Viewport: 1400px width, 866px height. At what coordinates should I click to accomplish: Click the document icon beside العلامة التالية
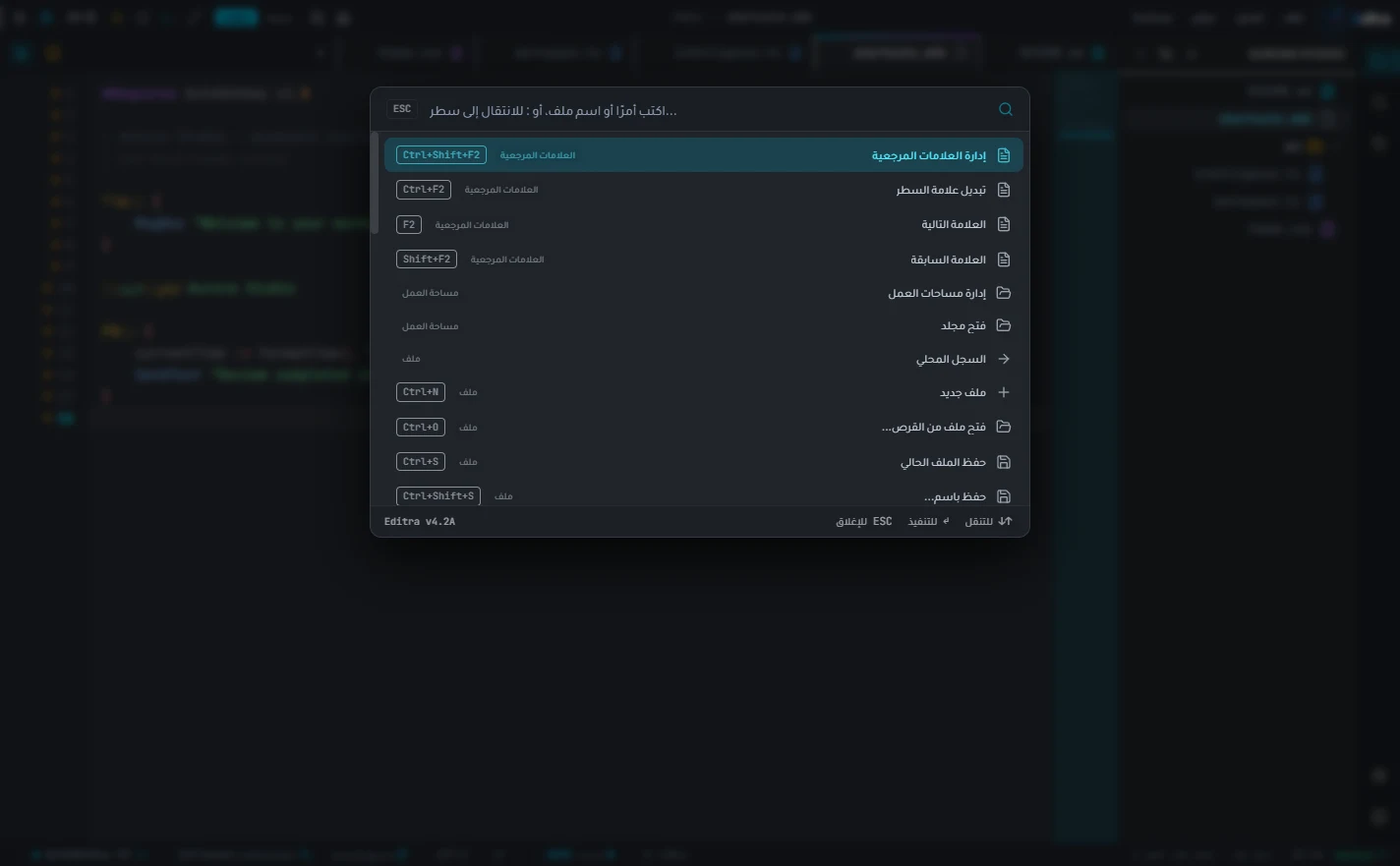click(x=1004, y=224)
